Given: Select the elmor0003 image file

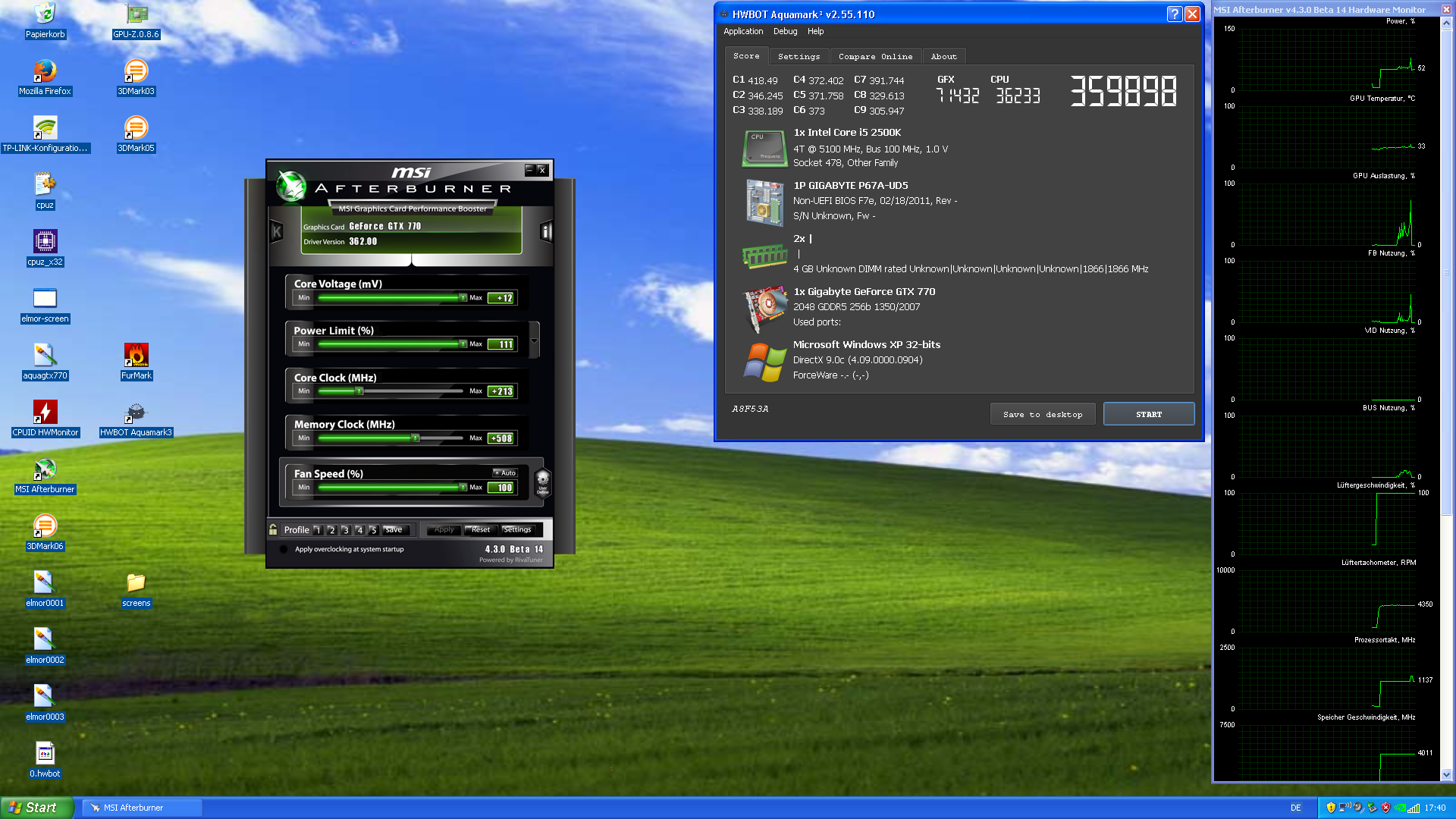Looking at the screenshot, I should point(45,703).
